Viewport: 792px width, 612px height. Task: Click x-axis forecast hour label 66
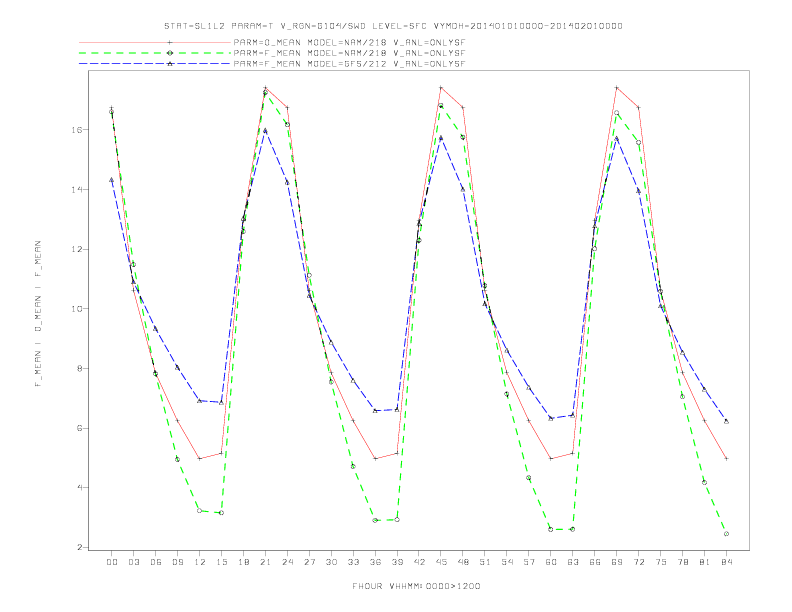(595, 562)
